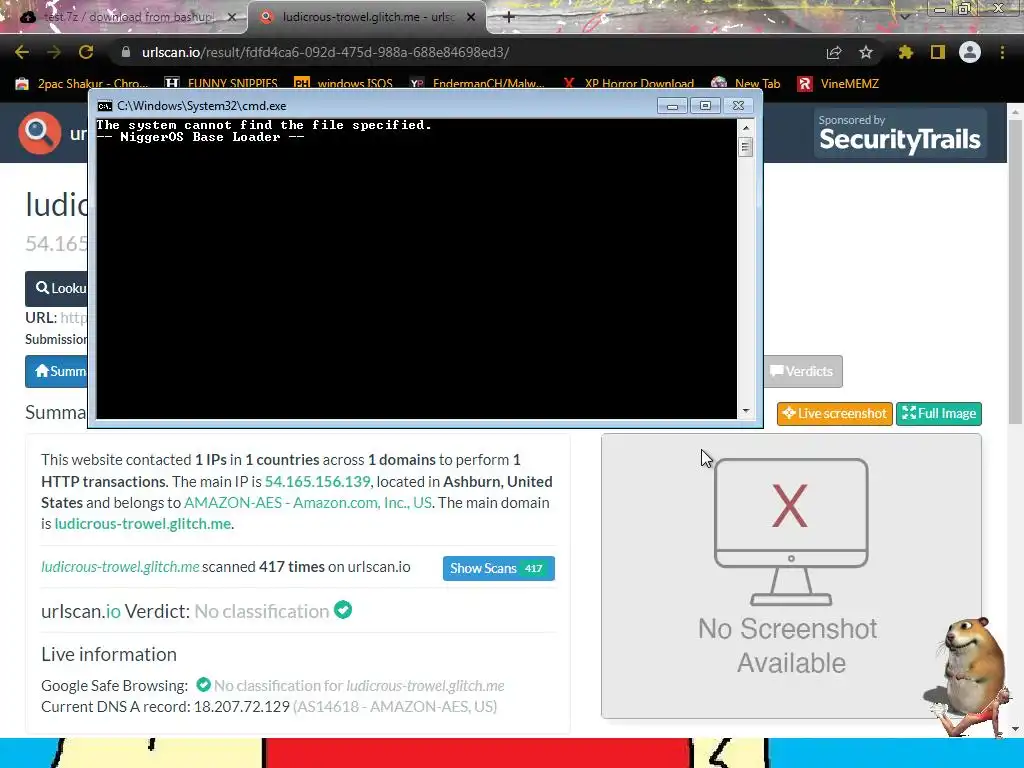Open the 2pac Shakur bookmark
The width and height of the screenshot is (1024, 768).
click(82, 84)
